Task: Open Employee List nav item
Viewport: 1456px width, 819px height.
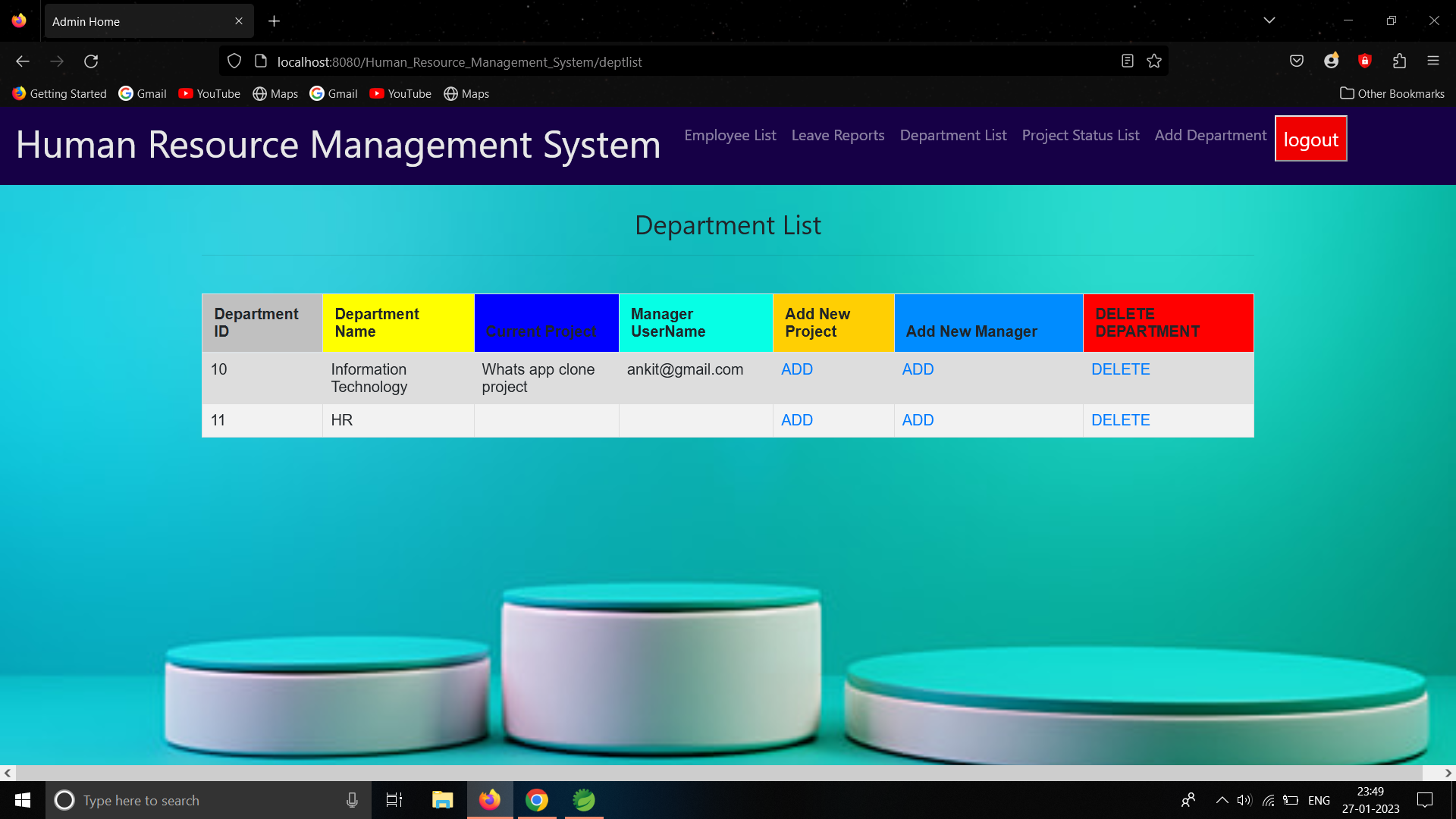Action: (730, 135)
